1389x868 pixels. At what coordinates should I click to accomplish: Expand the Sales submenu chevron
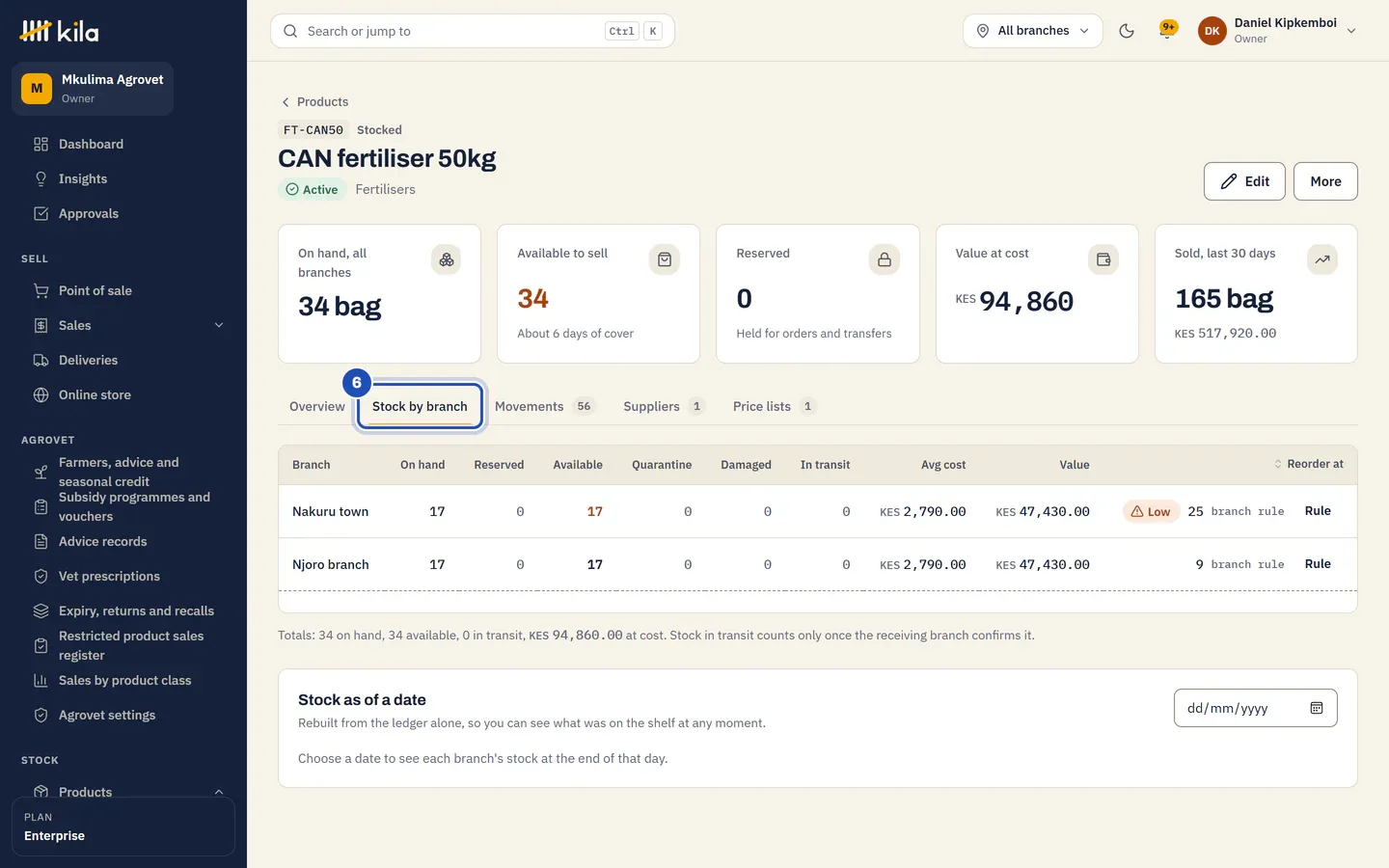(x=219, y=326)
